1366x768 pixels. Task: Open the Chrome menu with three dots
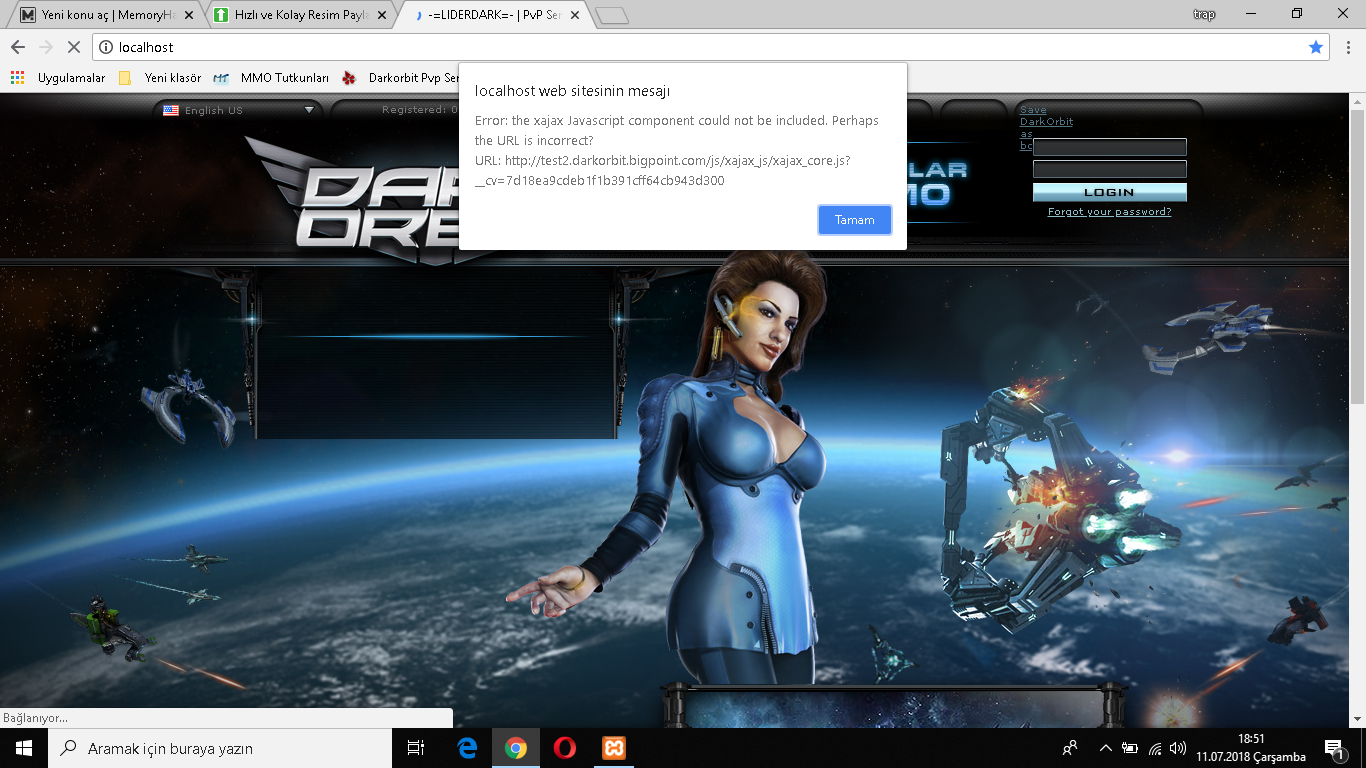pyautogui.click(x=1348, y=47)
